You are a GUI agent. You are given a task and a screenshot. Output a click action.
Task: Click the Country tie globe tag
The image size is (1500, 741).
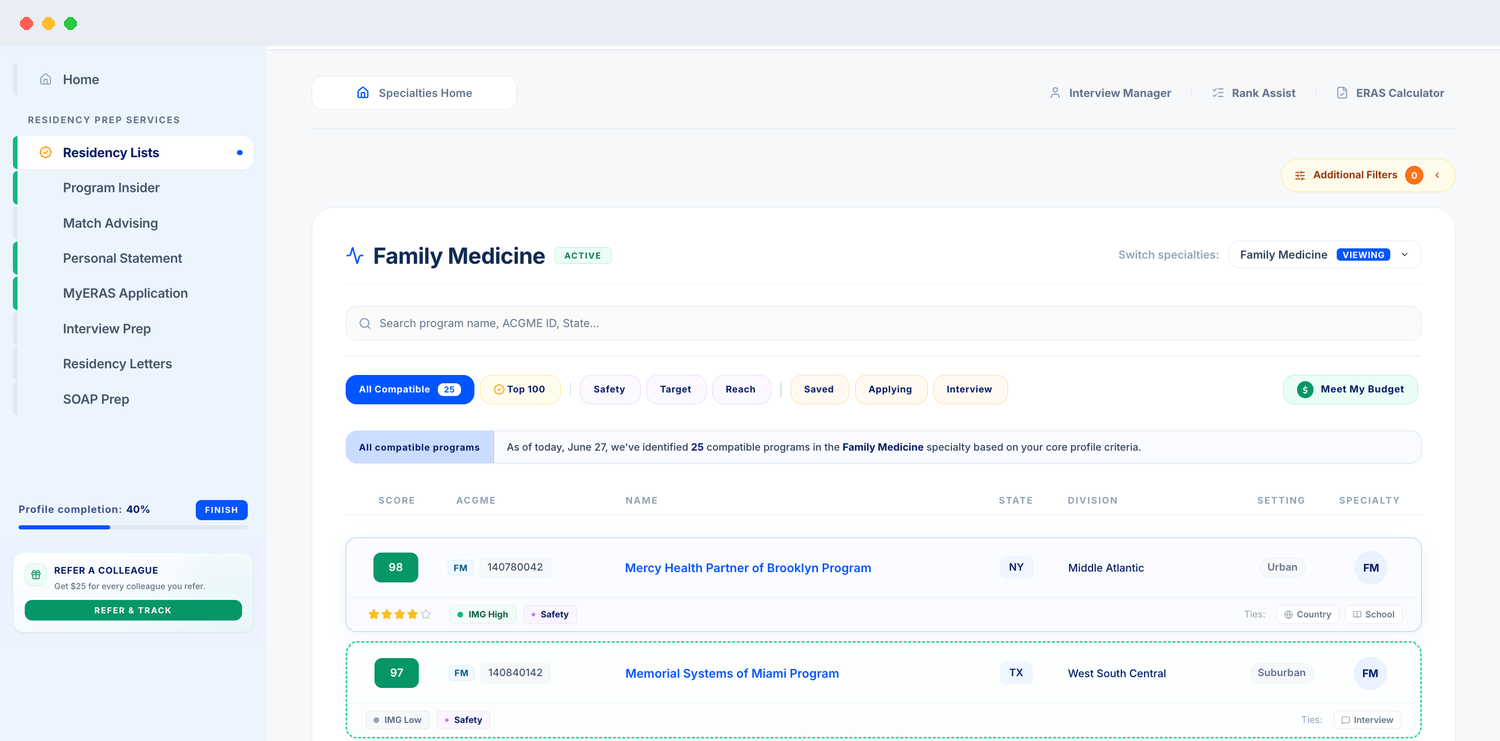click(1307, 614)
